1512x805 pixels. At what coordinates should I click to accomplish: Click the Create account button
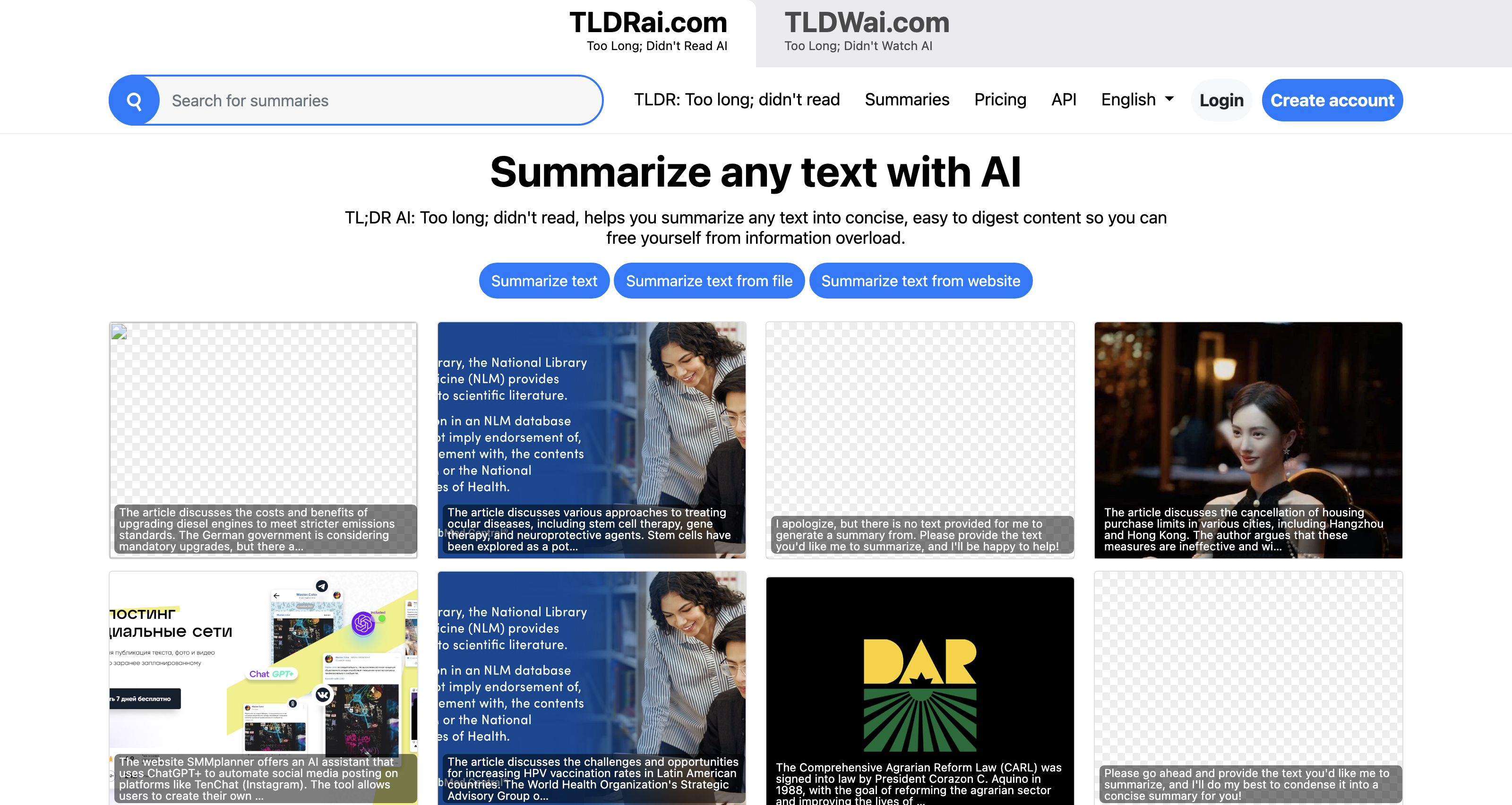coord(1332,100)
